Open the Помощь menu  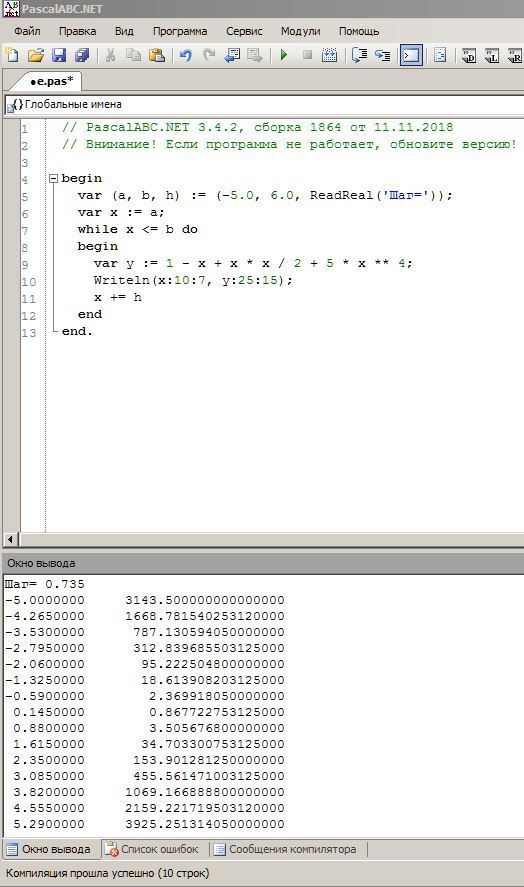(x=359, y=31)
